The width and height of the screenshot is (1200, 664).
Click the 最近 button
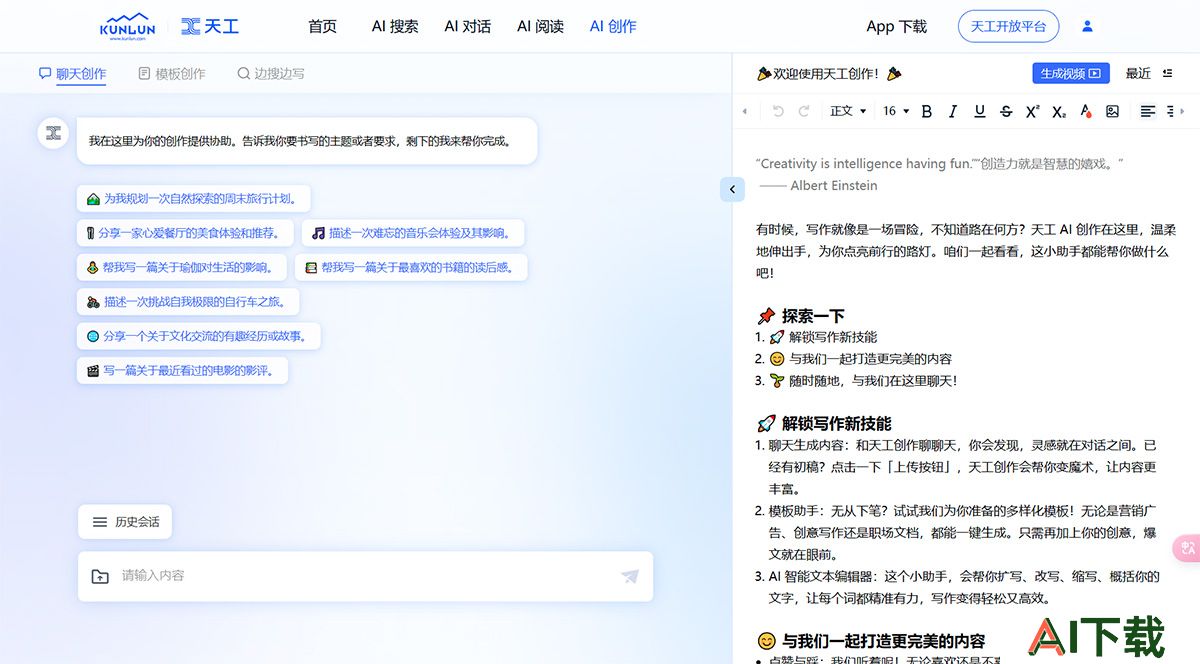pyautogui.click(x=1138, y=73)
